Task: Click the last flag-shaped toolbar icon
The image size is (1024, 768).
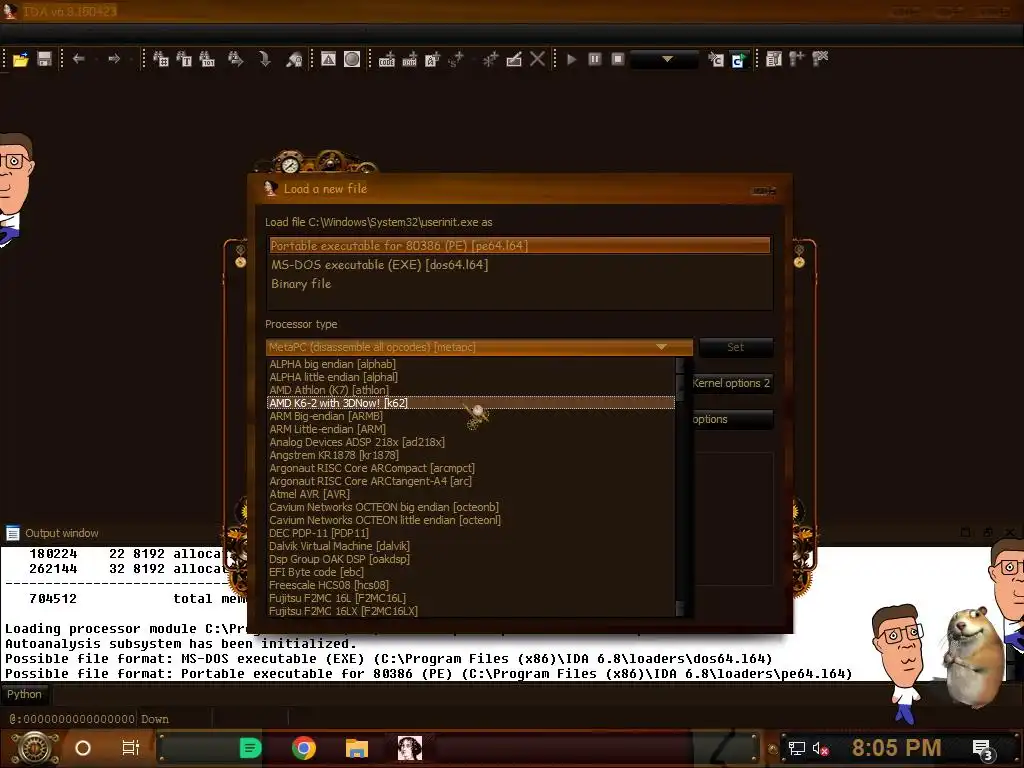Action: [820, 59]
